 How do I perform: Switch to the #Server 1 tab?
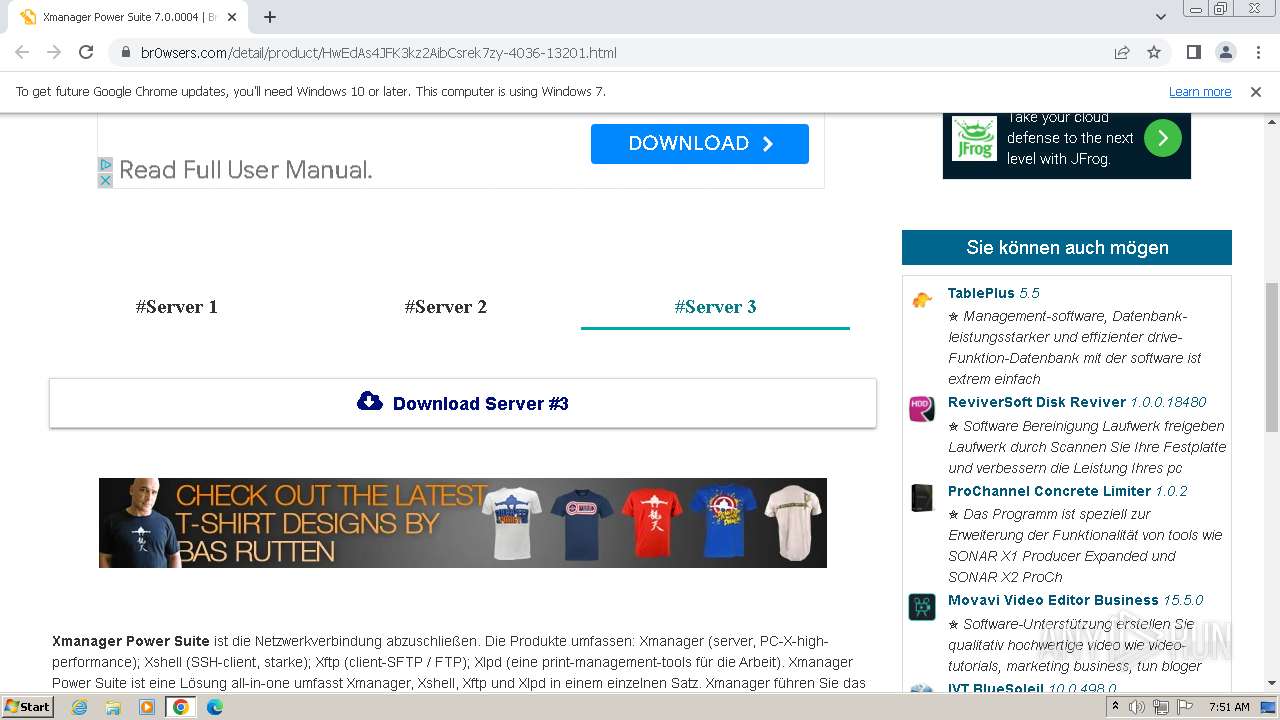177,307
